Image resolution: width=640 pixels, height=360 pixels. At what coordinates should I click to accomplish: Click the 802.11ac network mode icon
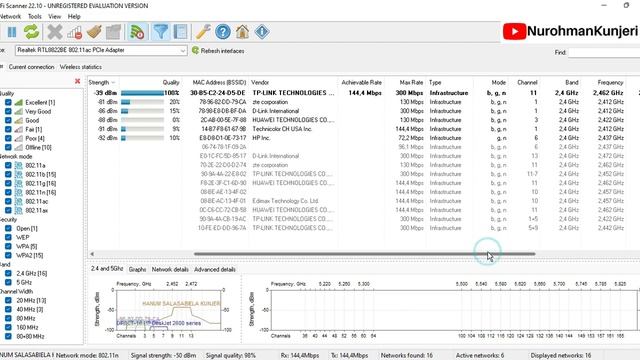[19, 201]
